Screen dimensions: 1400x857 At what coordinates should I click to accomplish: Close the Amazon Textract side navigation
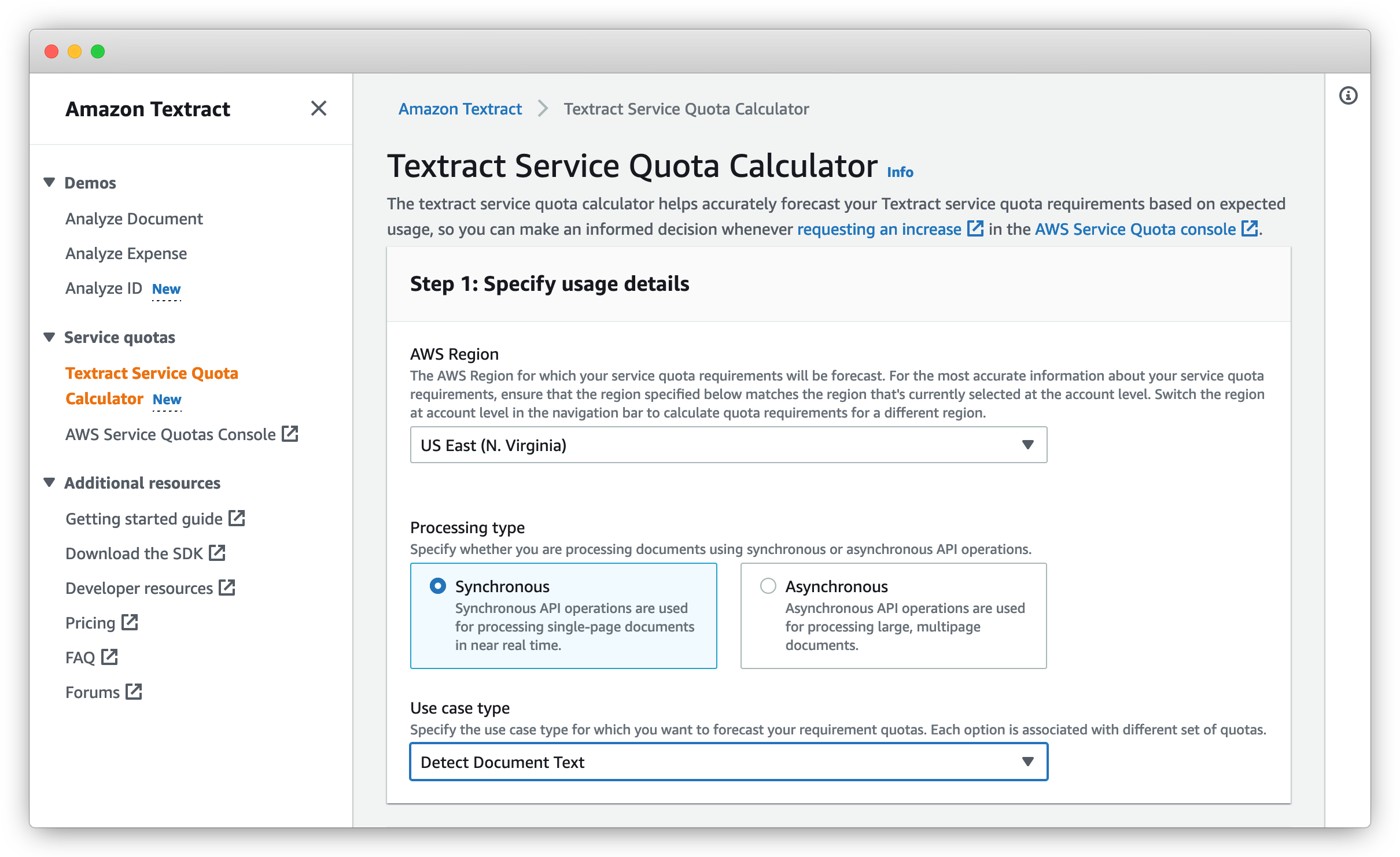tap(318, 108)
